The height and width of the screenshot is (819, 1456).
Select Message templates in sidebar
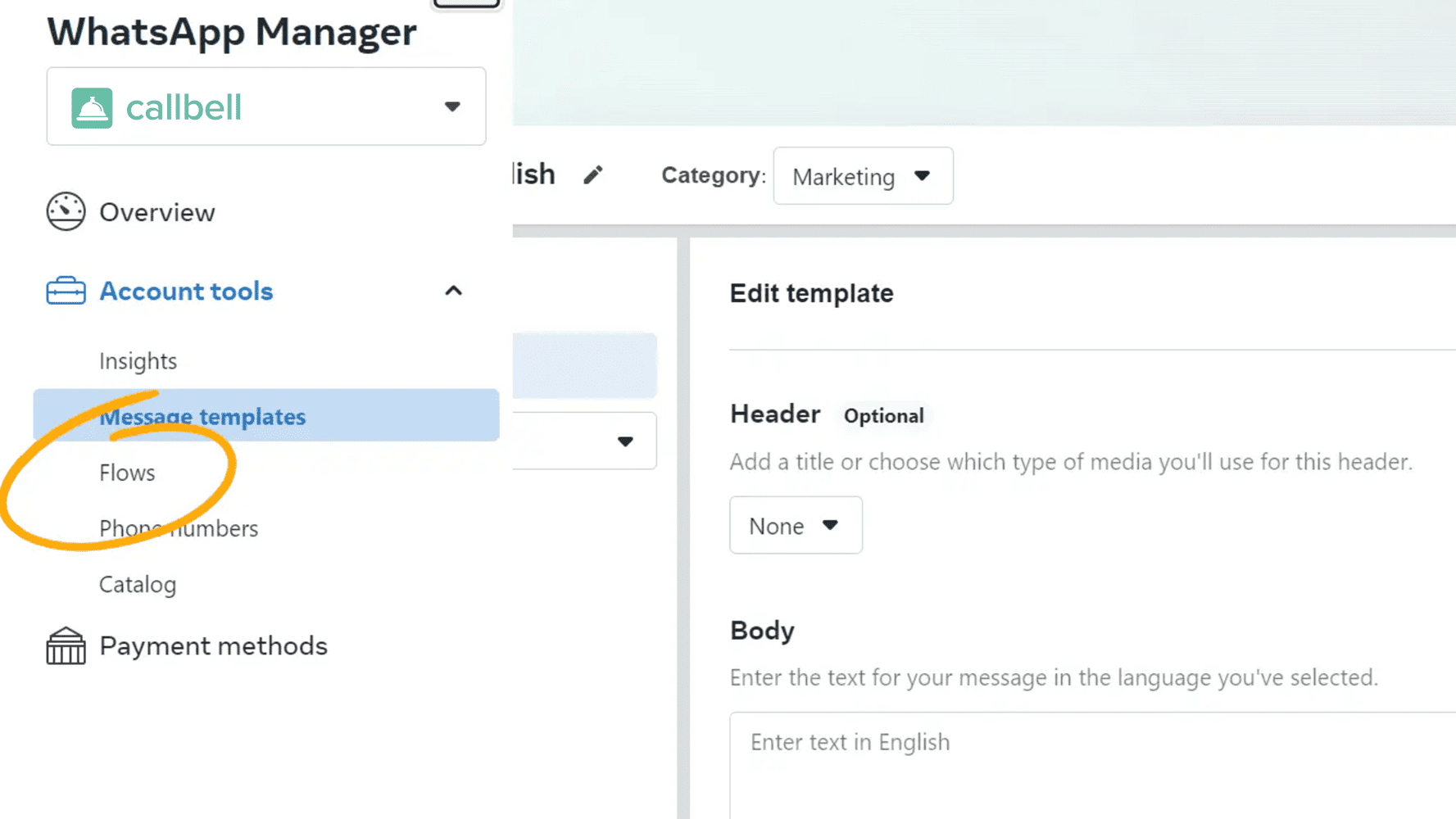point(266,415)
